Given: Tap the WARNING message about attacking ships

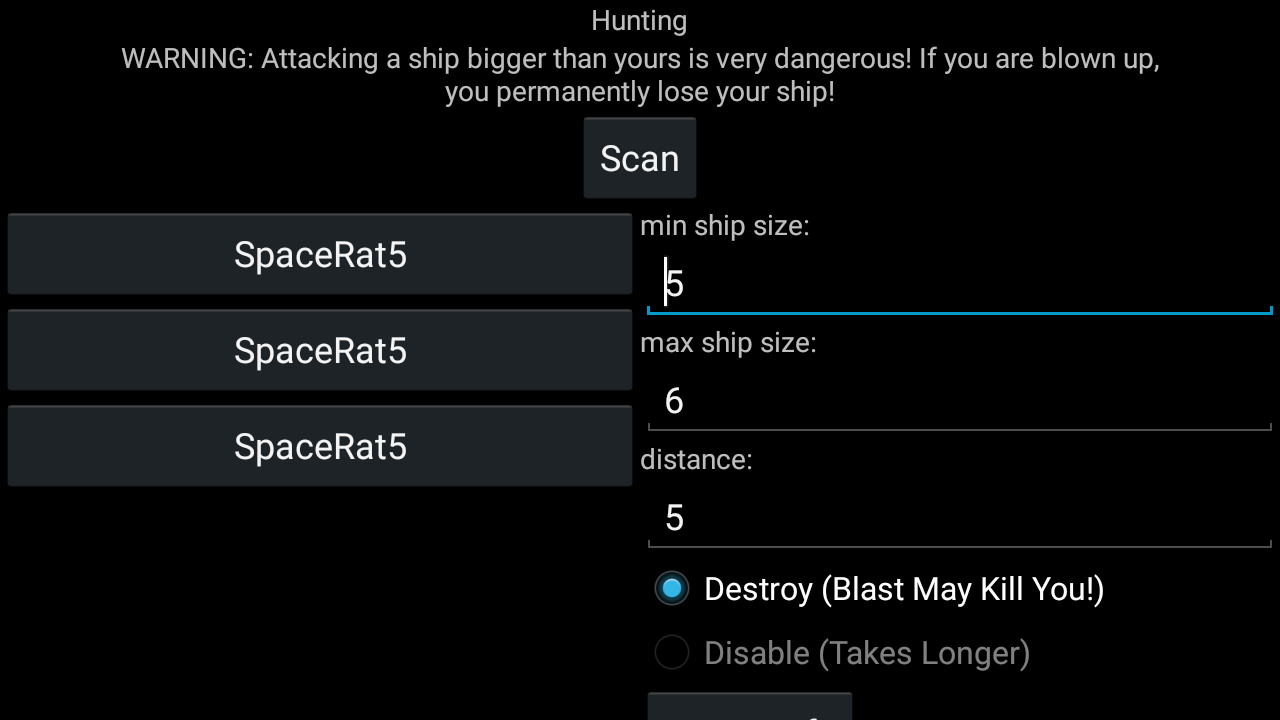Looking at the screenshot, I should (x=640, y=75).
